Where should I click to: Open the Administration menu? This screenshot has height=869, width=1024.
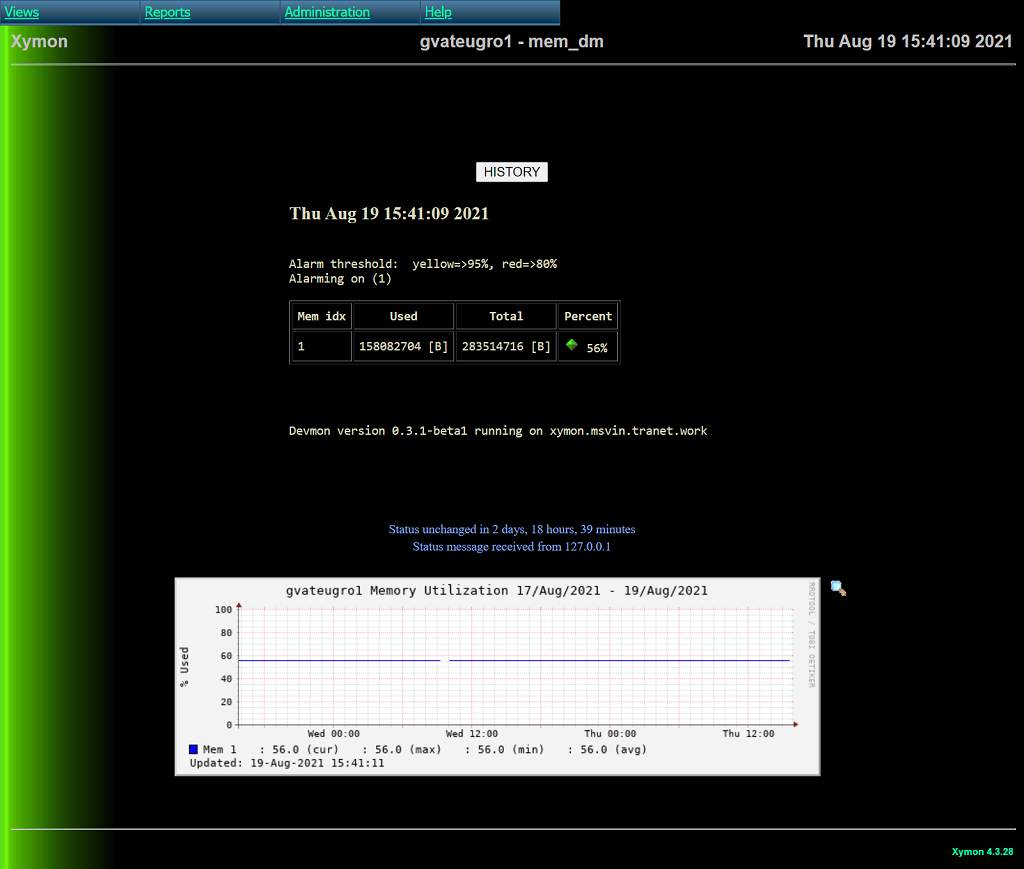tap(327, 12)
